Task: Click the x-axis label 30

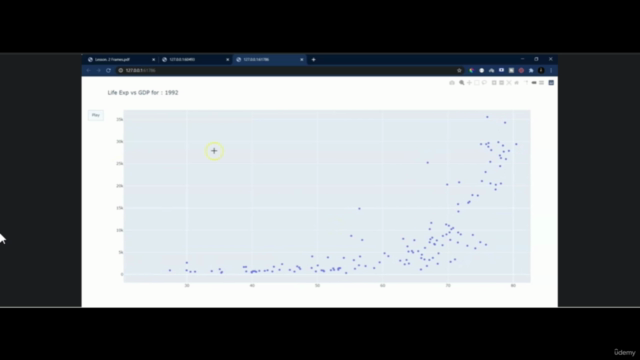Action: [187, 286]
